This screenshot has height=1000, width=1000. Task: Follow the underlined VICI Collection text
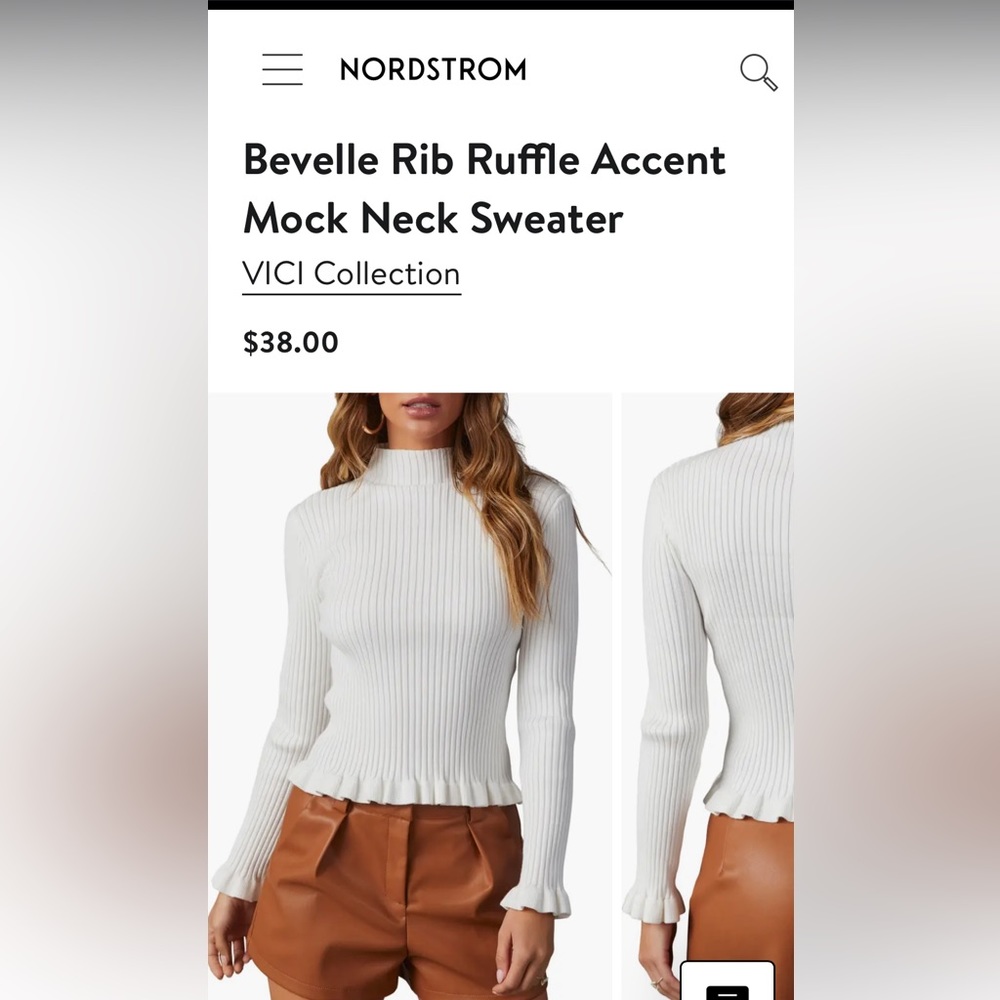coord(351,275)
